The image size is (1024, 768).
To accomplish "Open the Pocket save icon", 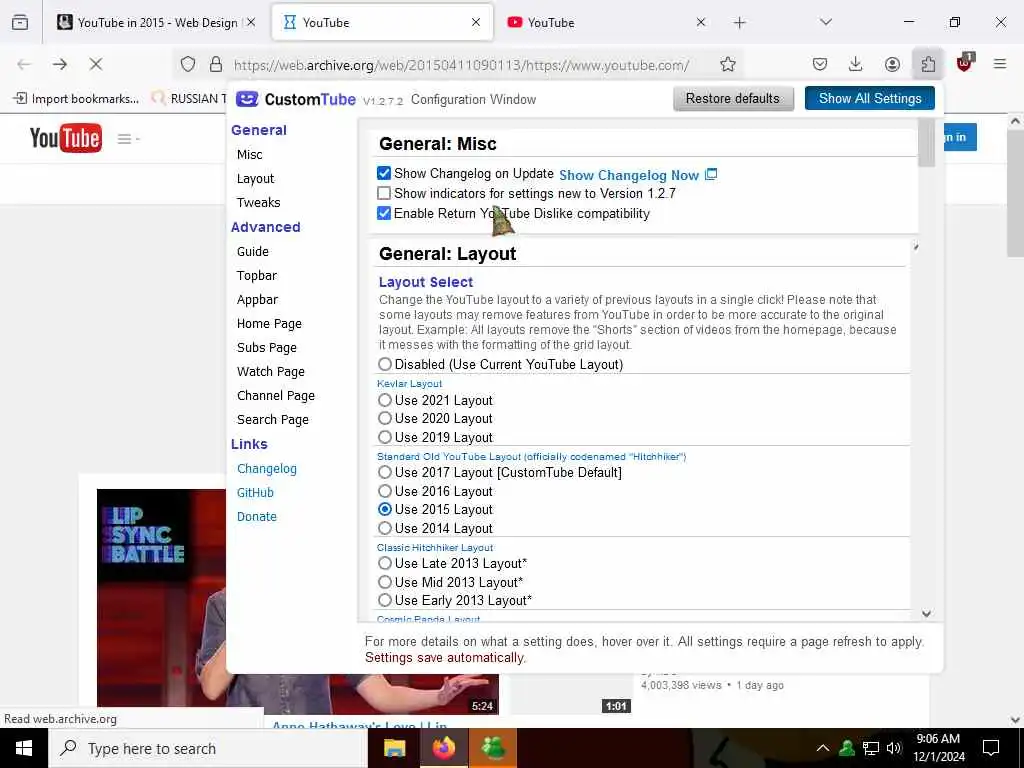I will [x=820, y=64].
